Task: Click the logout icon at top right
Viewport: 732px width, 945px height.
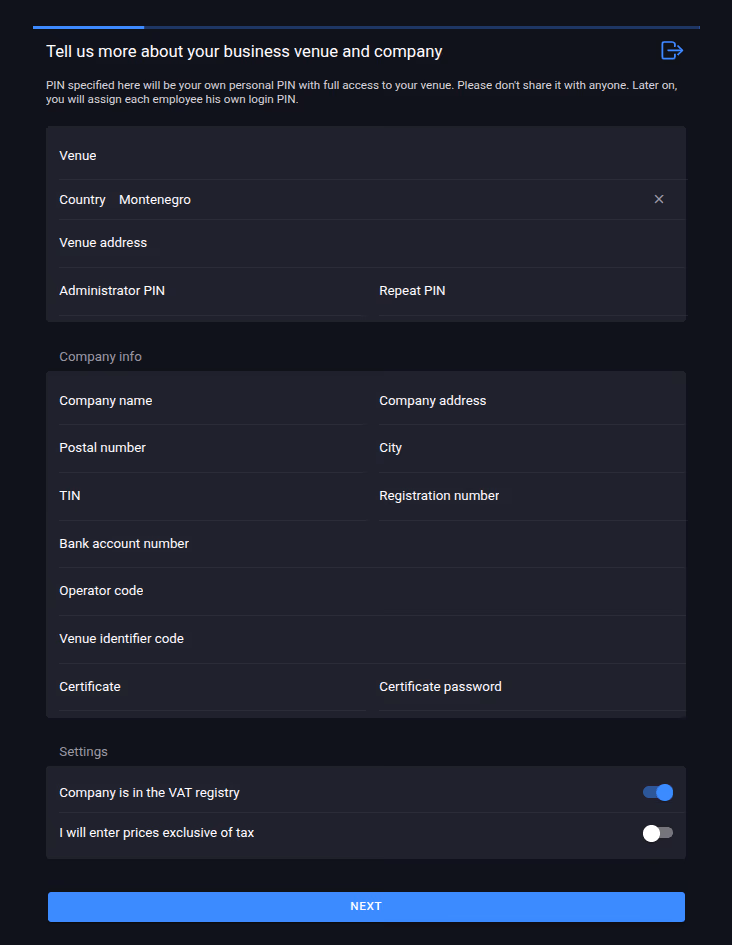Action: point(672,51)
